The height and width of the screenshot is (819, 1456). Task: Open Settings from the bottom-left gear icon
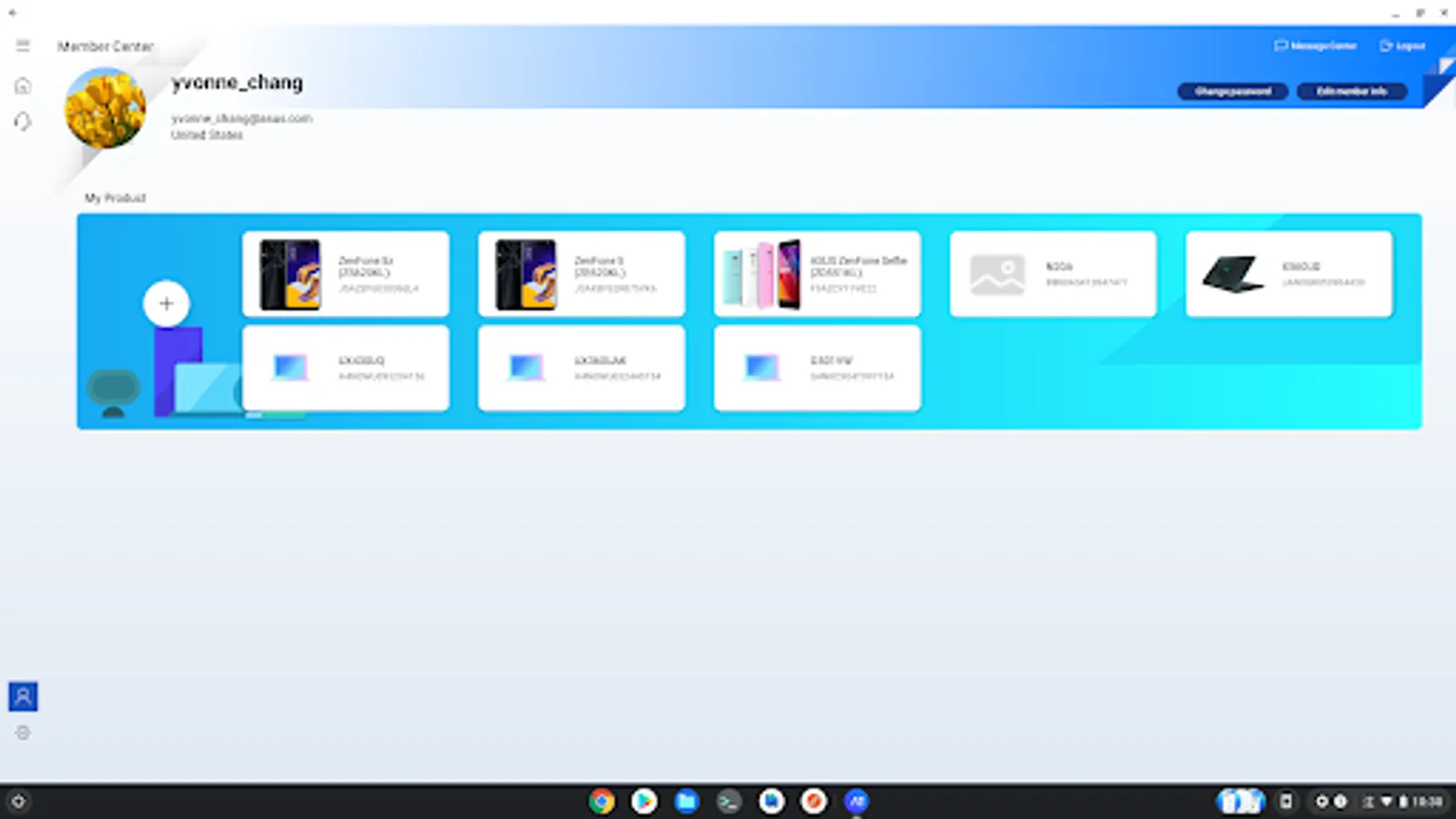point(24,732)
